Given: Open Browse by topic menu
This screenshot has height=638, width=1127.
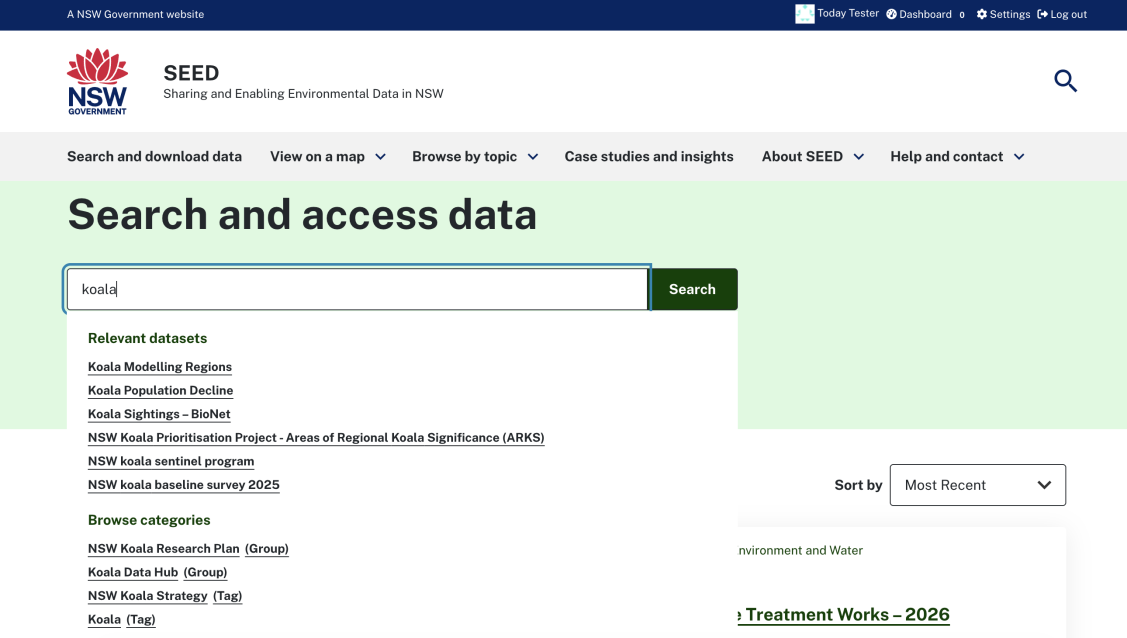Looking at the screenshot, I should pyautogui.click(x=464, y=157).
